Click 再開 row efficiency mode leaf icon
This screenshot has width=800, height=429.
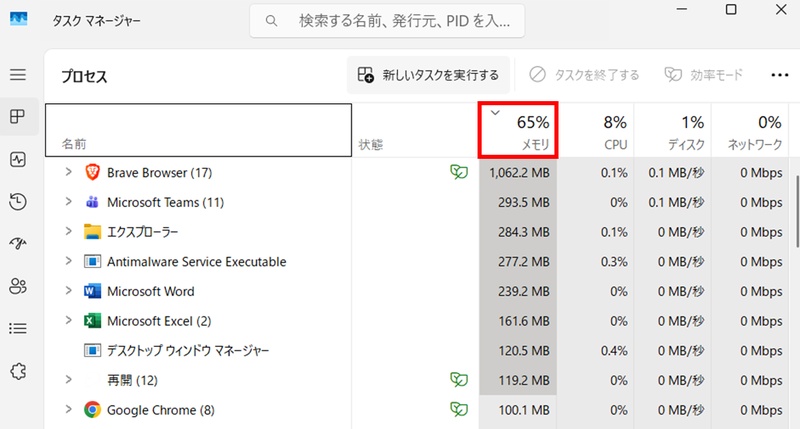coord(459,380)
